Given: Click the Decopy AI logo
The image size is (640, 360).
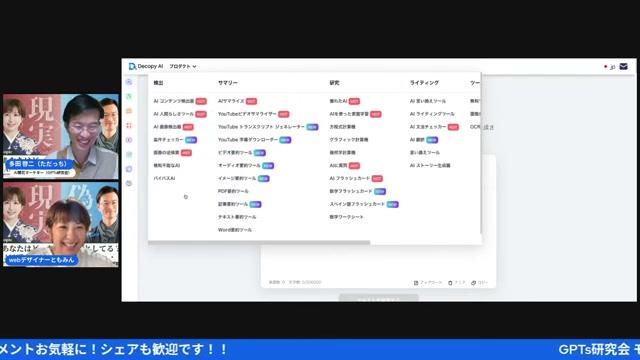Looking at the screenshot, I should [x=146, y=66].
